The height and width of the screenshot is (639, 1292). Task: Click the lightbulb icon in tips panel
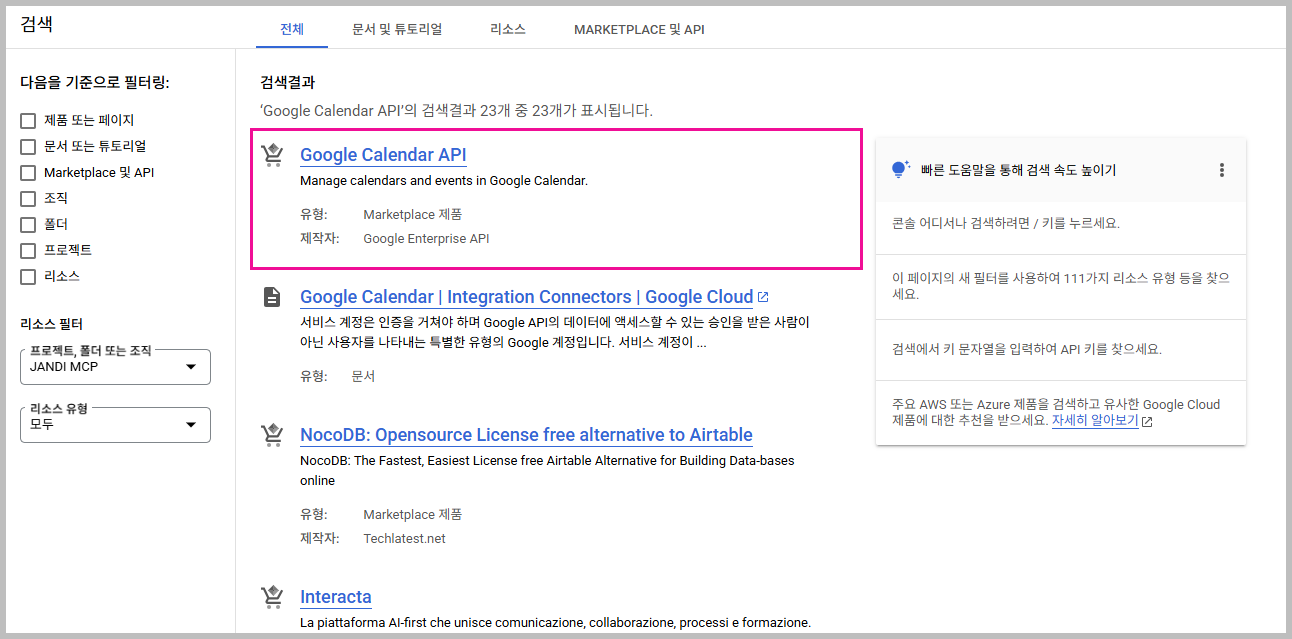tap(900, 170)
